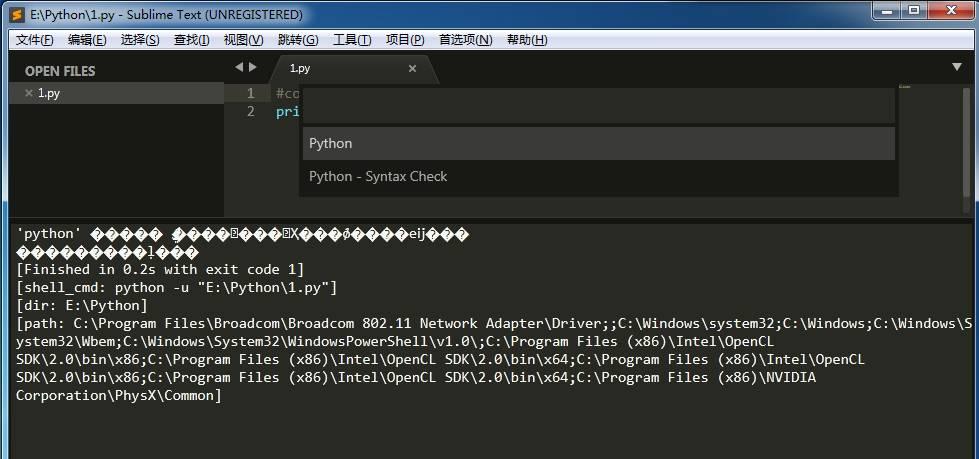This screenshot has height=459, width=979.
Task: Close 1.py from the Open Files sidebar
Action: click(28, 93)
